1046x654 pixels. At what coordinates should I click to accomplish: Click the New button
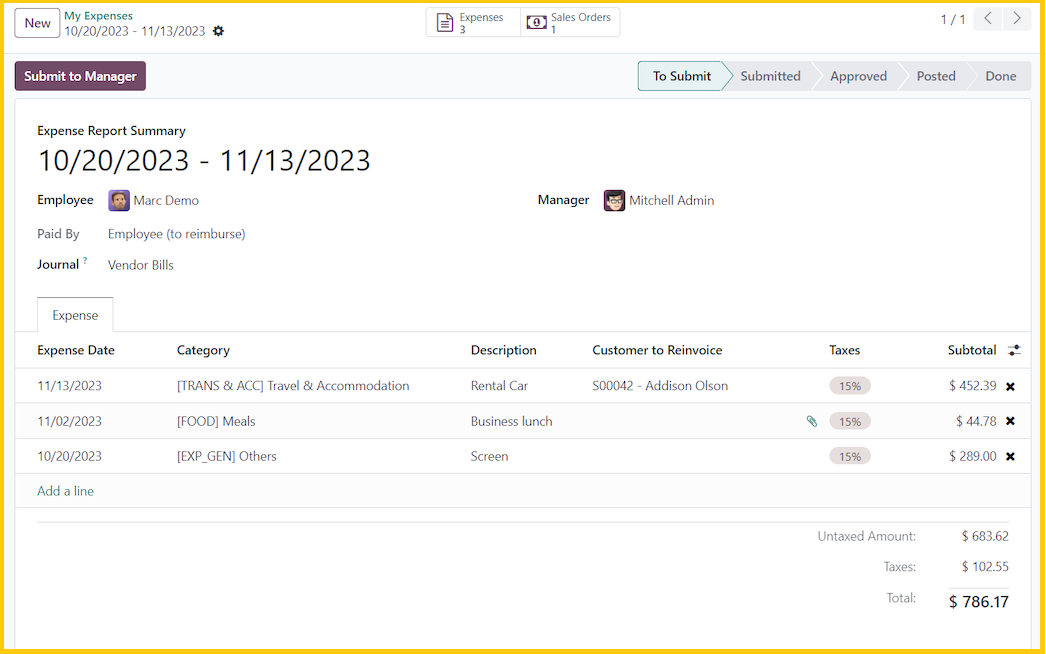(x=37, y=23)
